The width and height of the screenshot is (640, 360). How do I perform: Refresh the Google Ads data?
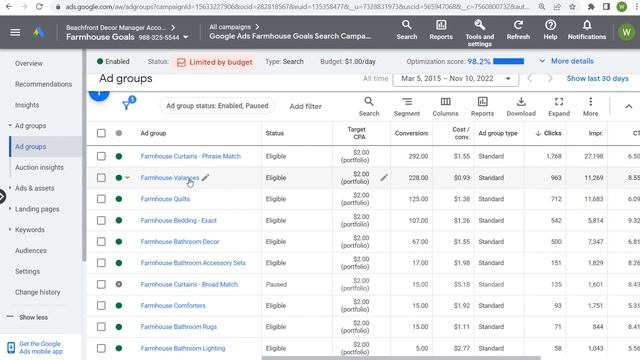coord(518,30)
